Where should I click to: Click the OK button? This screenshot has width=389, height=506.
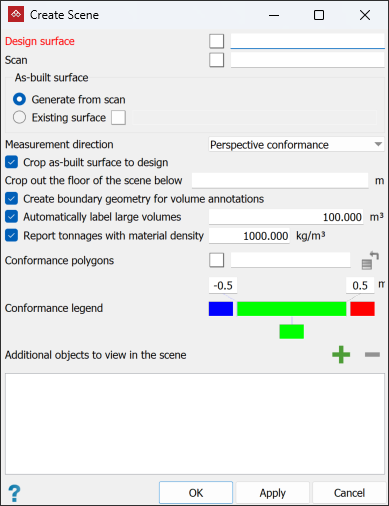196,493
